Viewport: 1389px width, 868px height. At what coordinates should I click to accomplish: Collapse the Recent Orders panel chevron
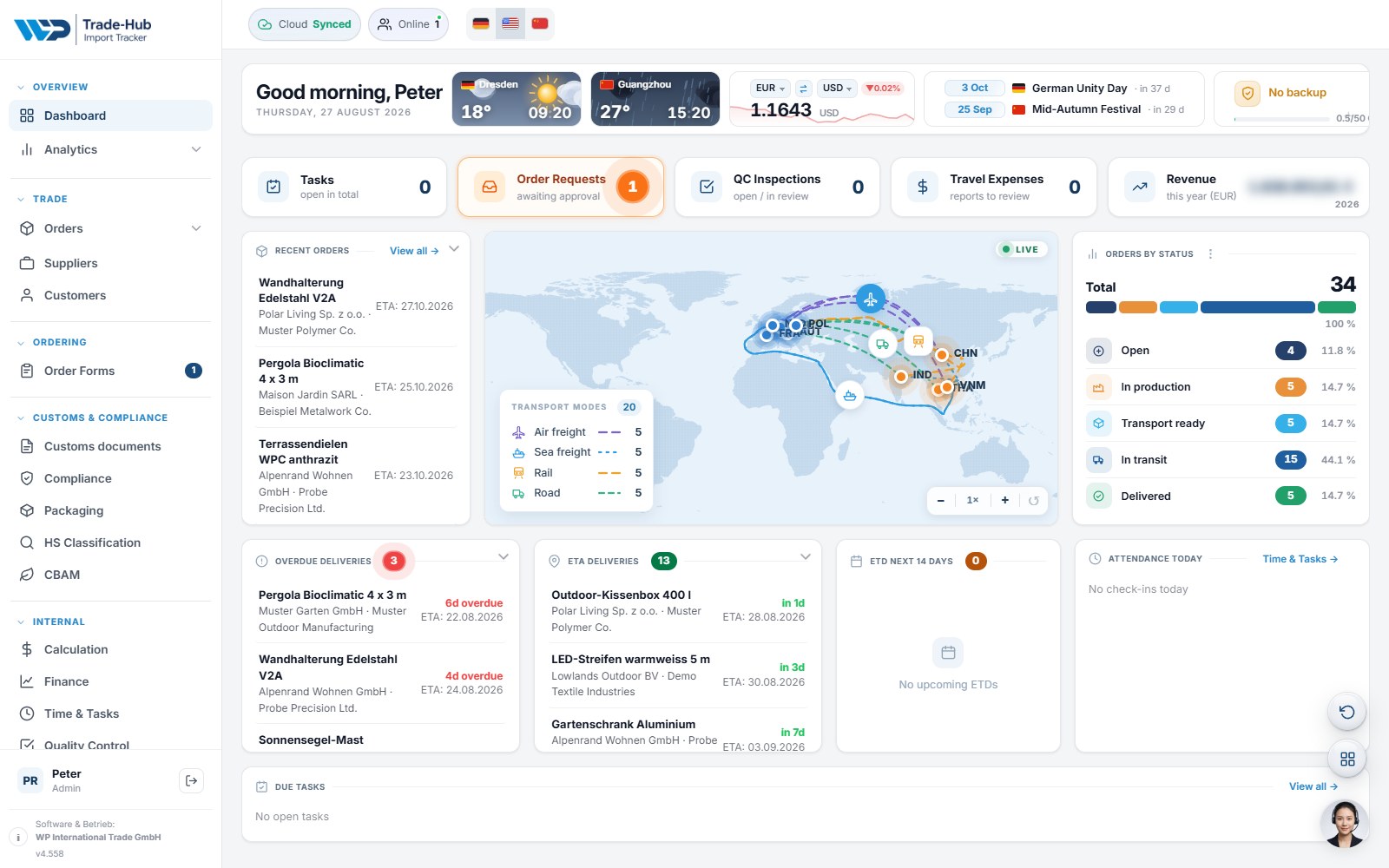[454, 249]
